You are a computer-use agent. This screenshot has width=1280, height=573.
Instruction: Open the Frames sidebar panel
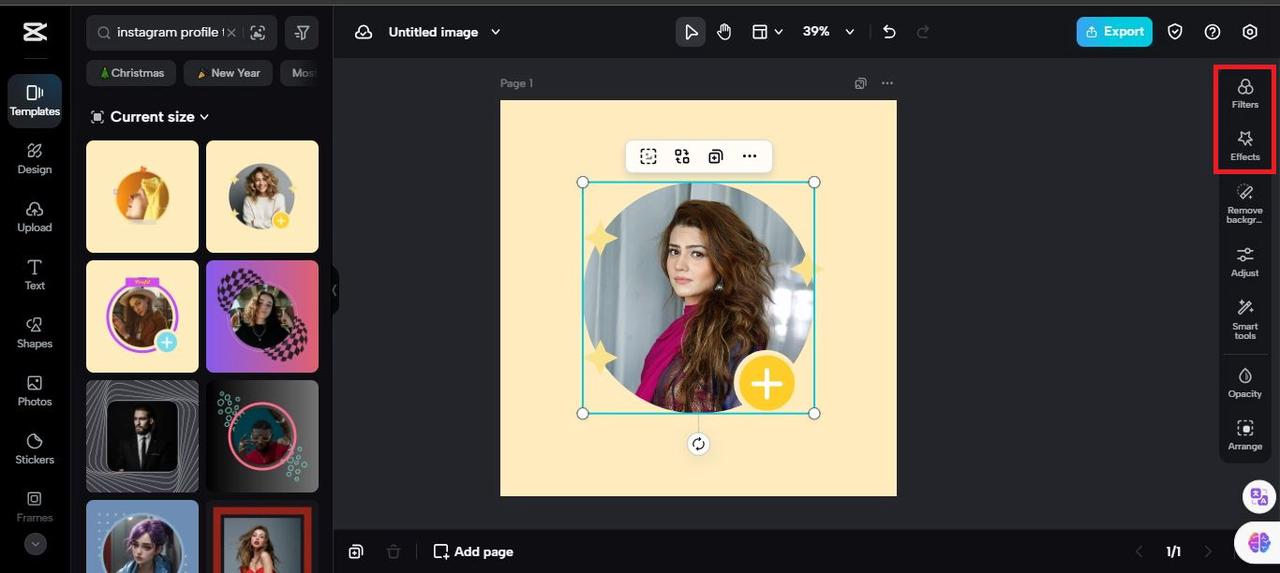click(x=35, y=507)
